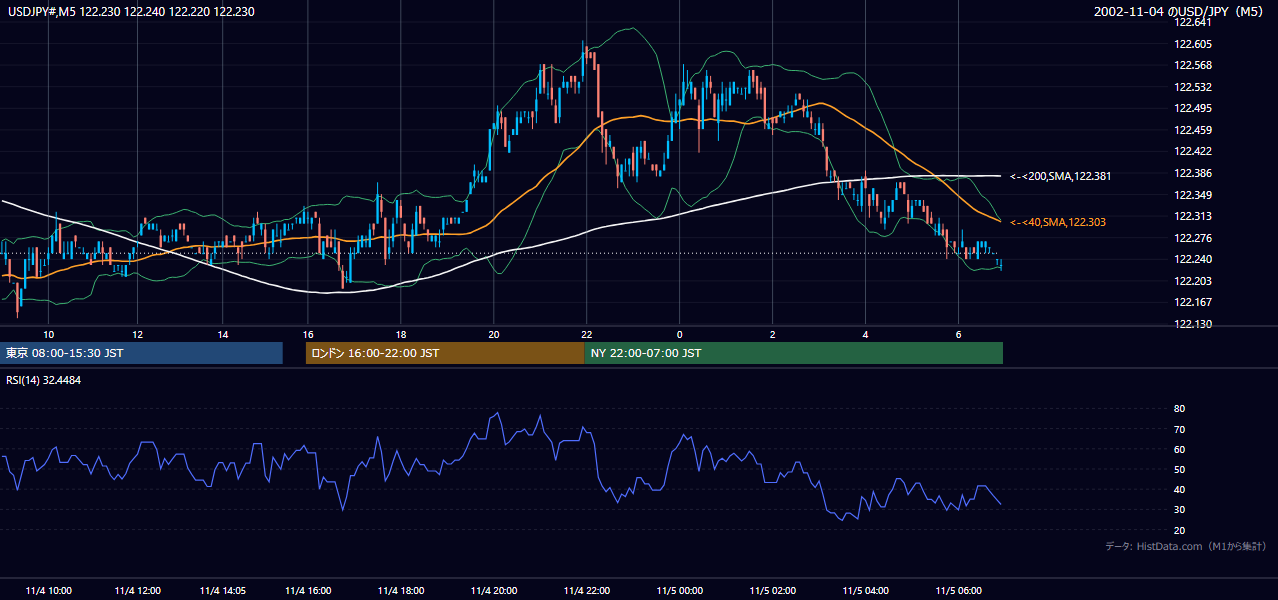The image size is (1278, 600).
Task: Click hour marker 2 under the price chart
Action: tap(772, 334)
